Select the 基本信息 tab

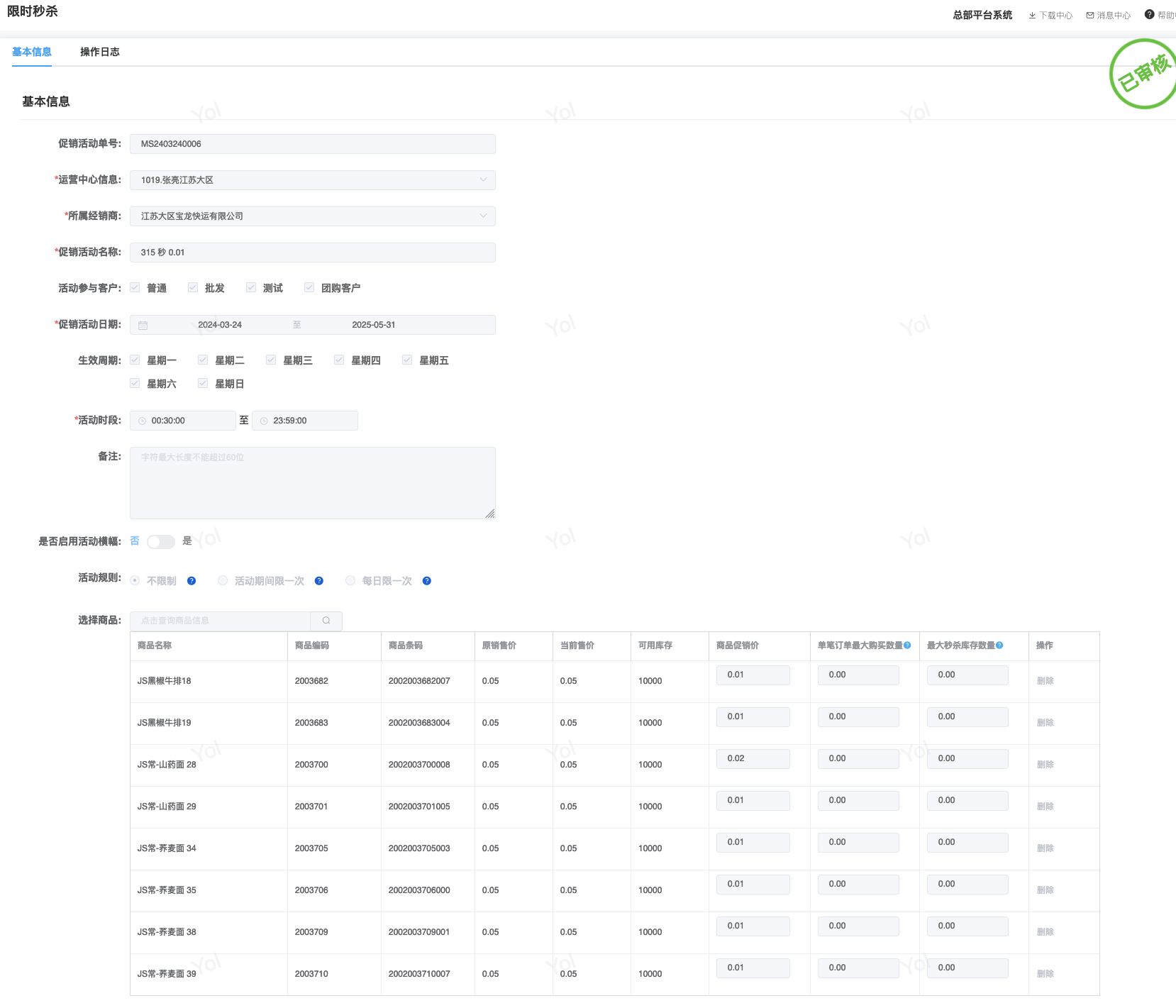tap(32, 52)
